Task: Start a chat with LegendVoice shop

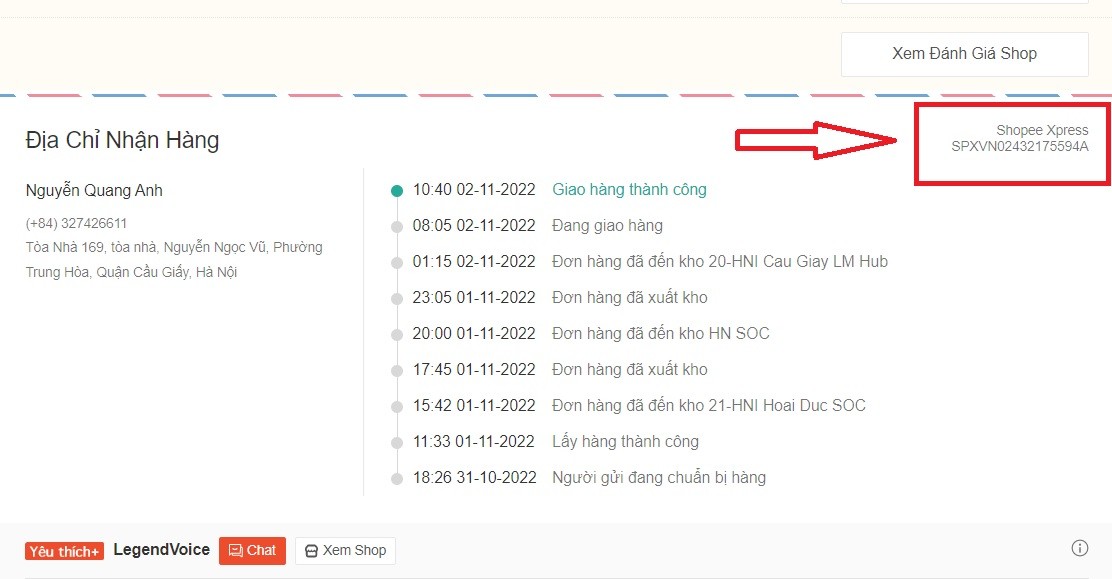Action: click(x=252, y=551)
